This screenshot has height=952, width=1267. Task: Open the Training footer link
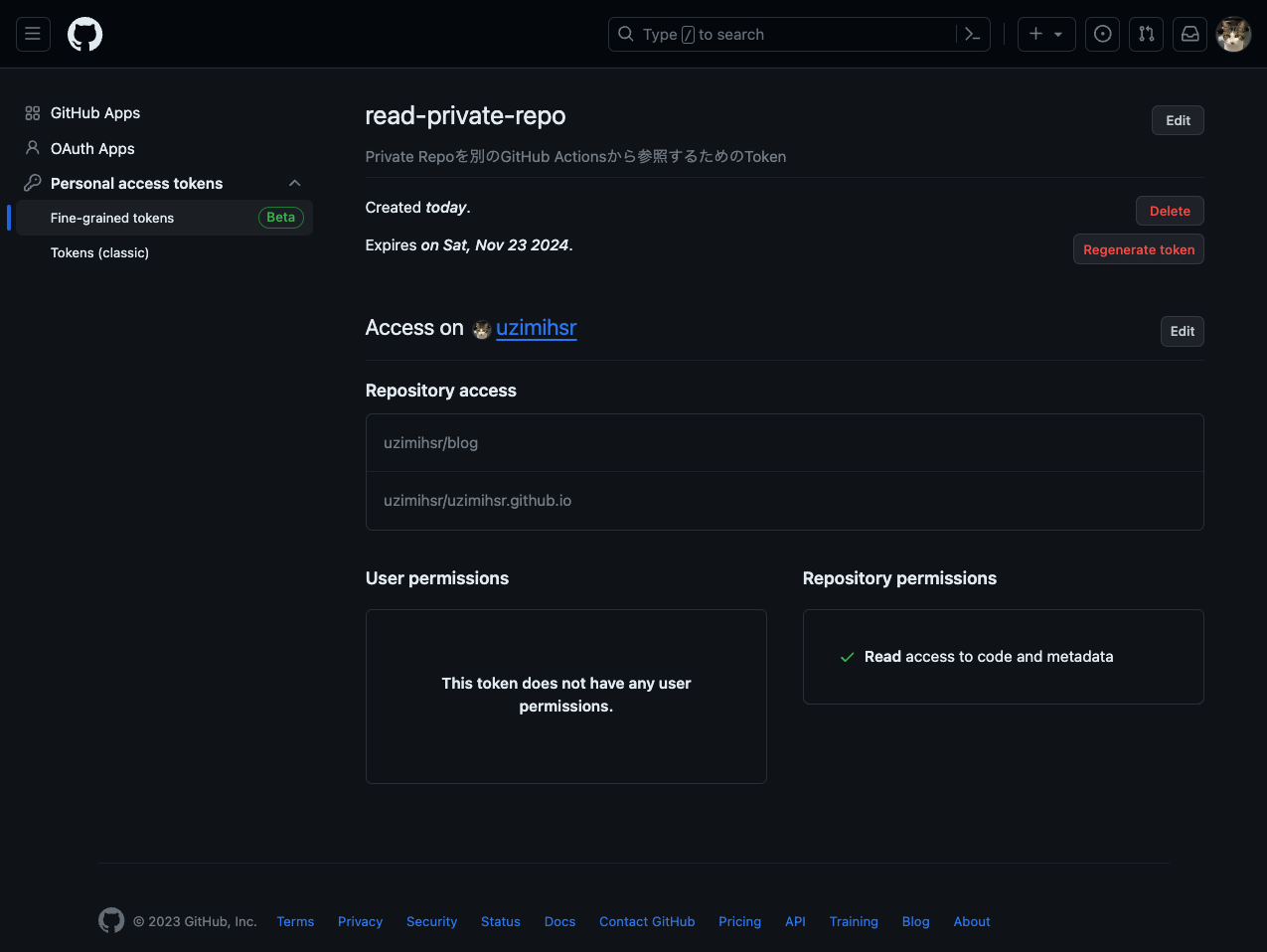click(854, 921)
